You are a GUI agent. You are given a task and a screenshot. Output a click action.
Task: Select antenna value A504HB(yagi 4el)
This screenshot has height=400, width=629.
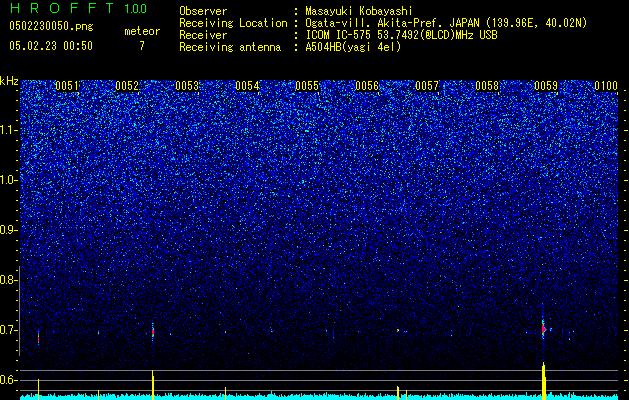[x=353, y=47]
